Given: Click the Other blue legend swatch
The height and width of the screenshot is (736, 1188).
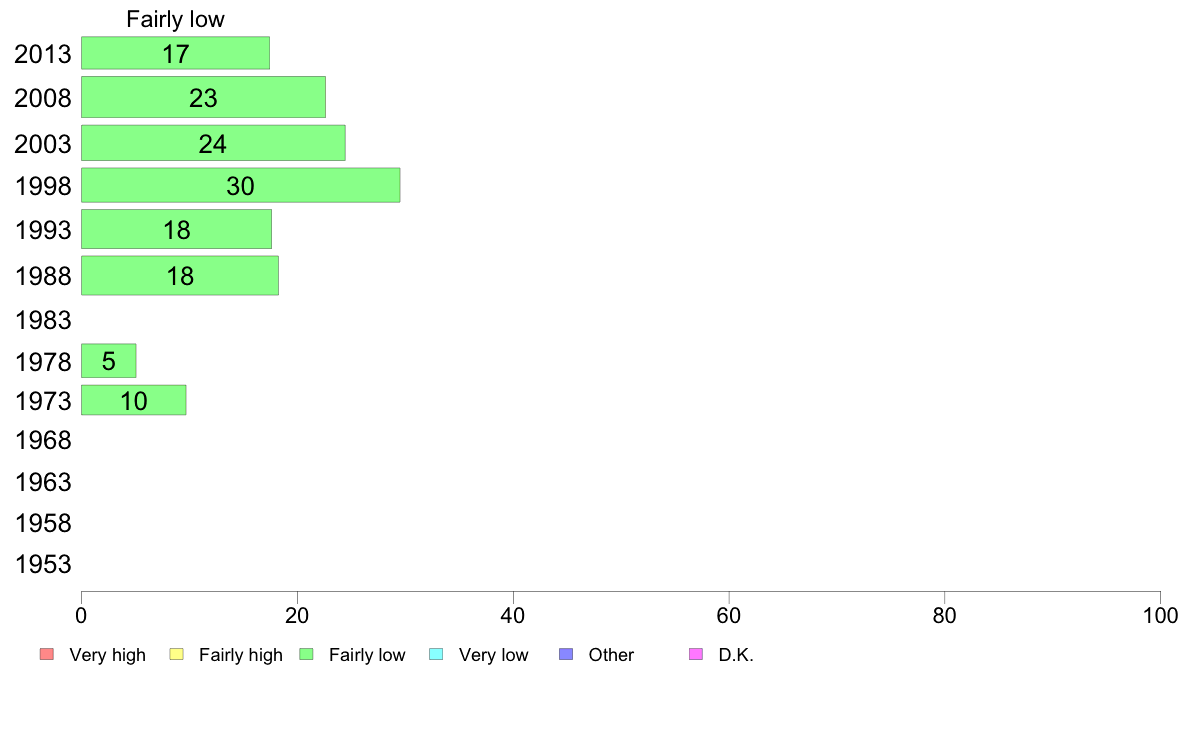Looking at the screenshot, I should tap(566, 654).
